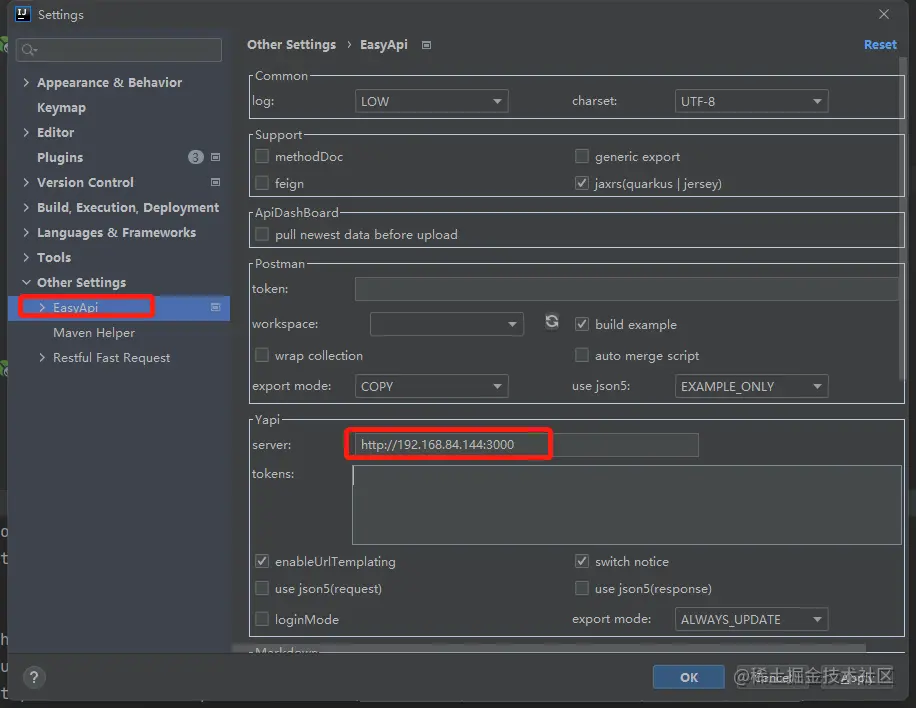
Task: Click the plugin updates badge showing 3
Action: tap(196, 157)
